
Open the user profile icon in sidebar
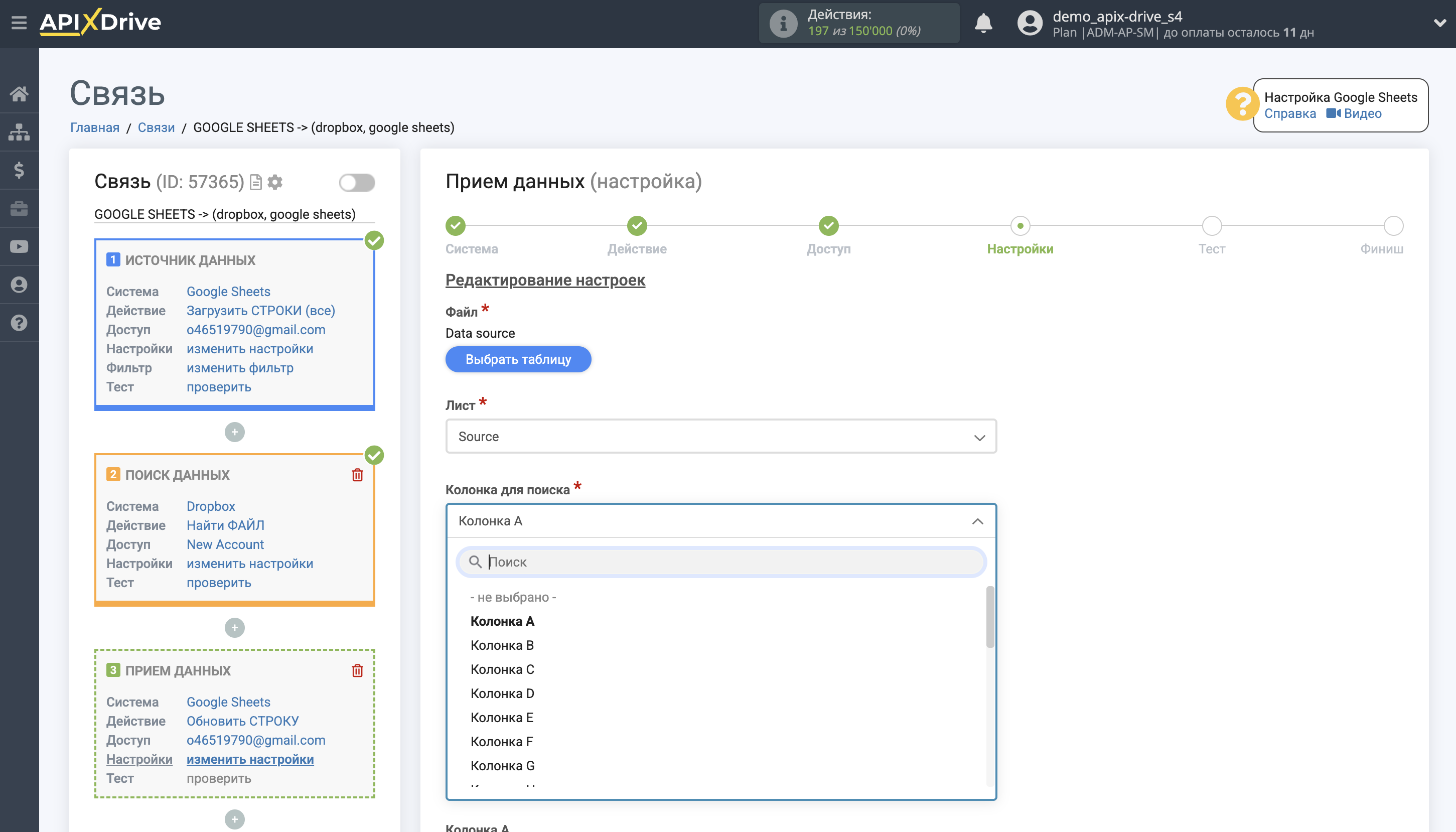19,285
